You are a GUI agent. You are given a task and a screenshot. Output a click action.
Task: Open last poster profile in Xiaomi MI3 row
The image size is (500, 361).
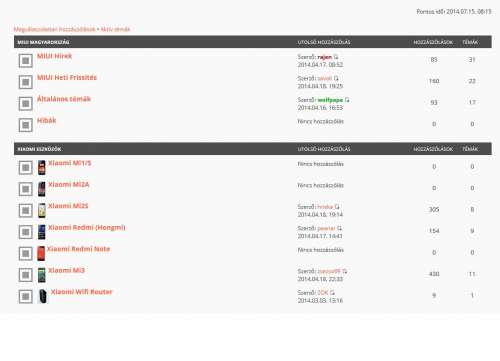coord(329,271)
